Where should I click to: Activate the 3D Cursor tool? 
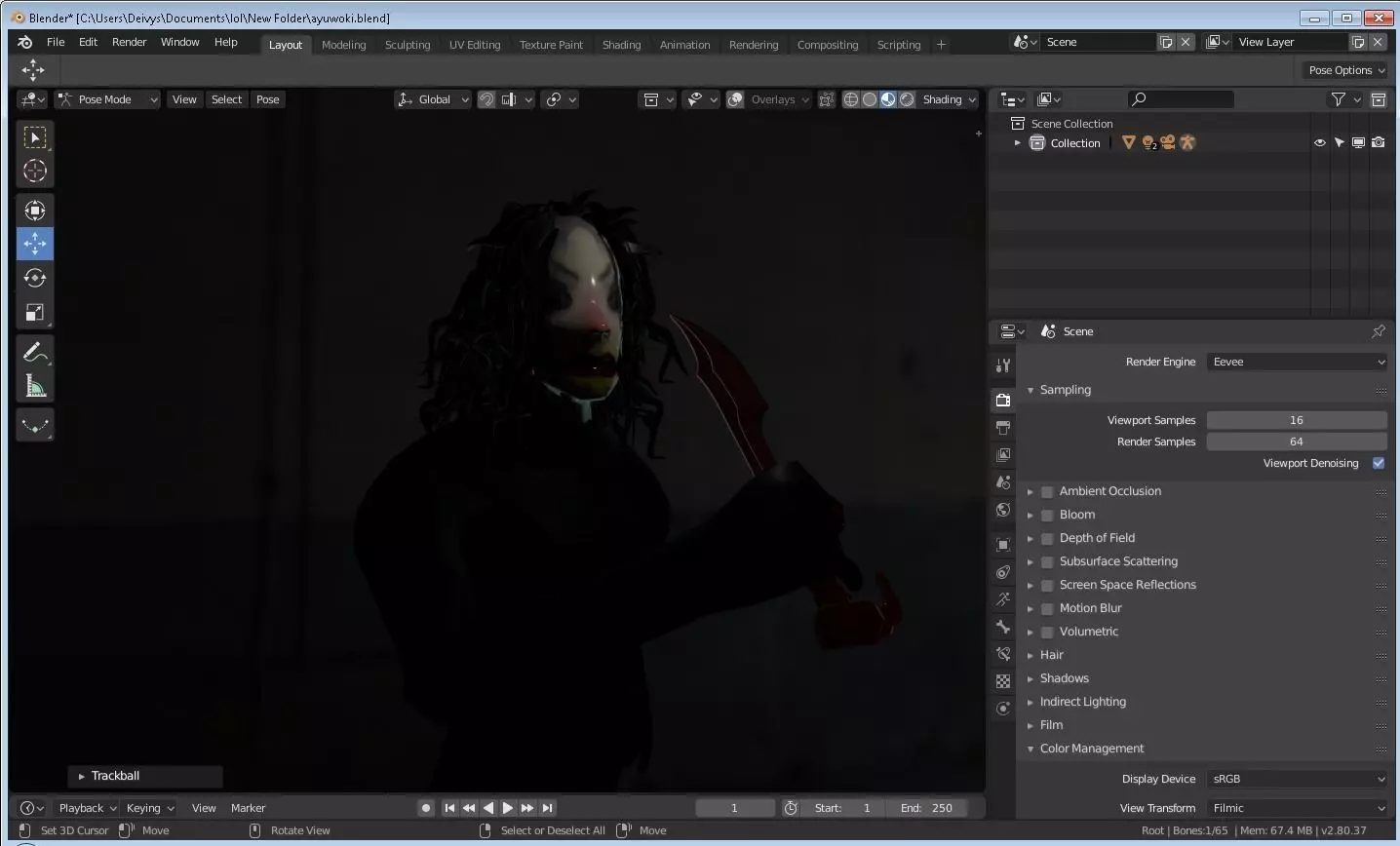point(35,172)
